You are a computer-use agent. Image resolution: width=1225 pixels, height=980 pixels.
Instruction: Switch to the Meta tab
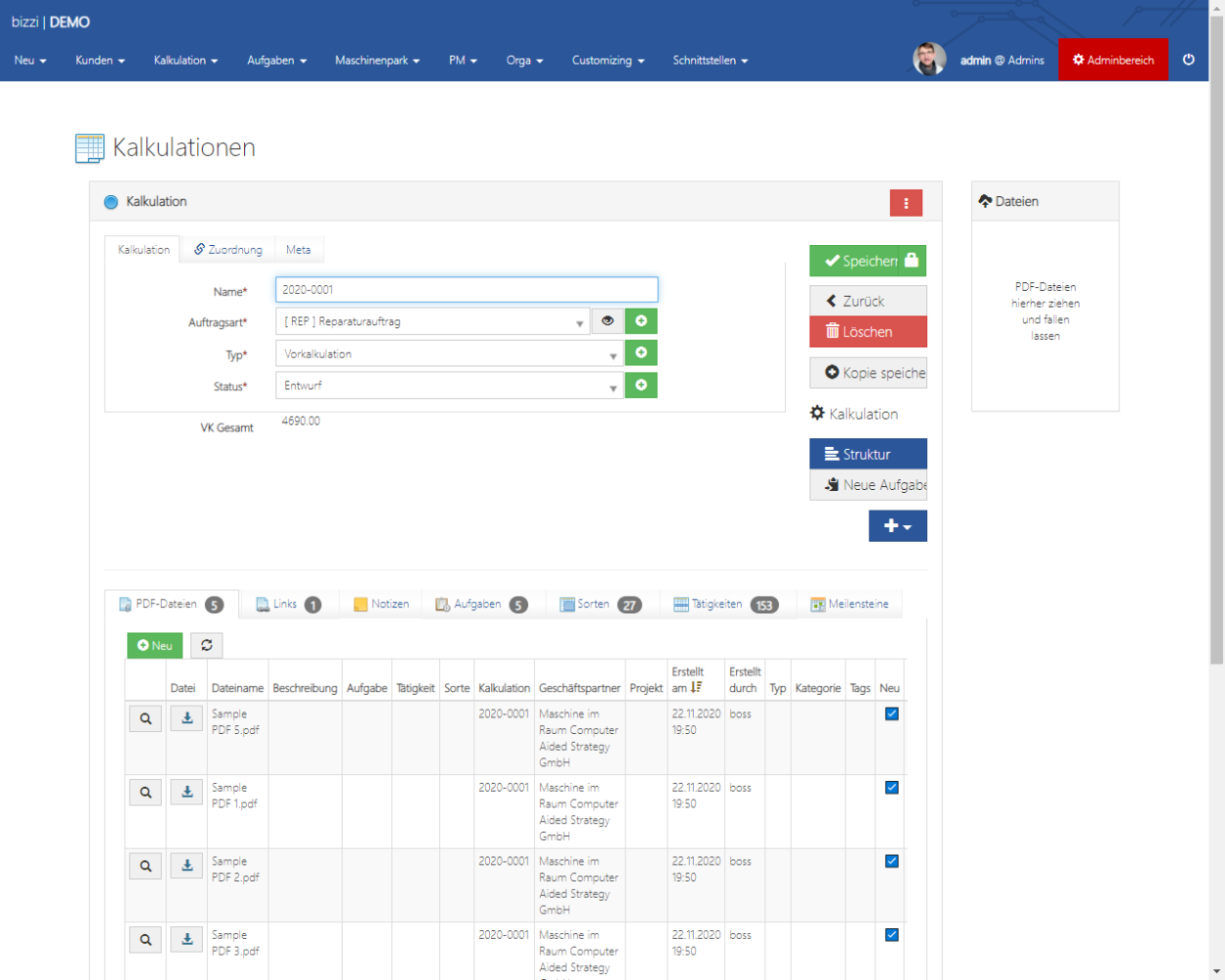point(298,250)
